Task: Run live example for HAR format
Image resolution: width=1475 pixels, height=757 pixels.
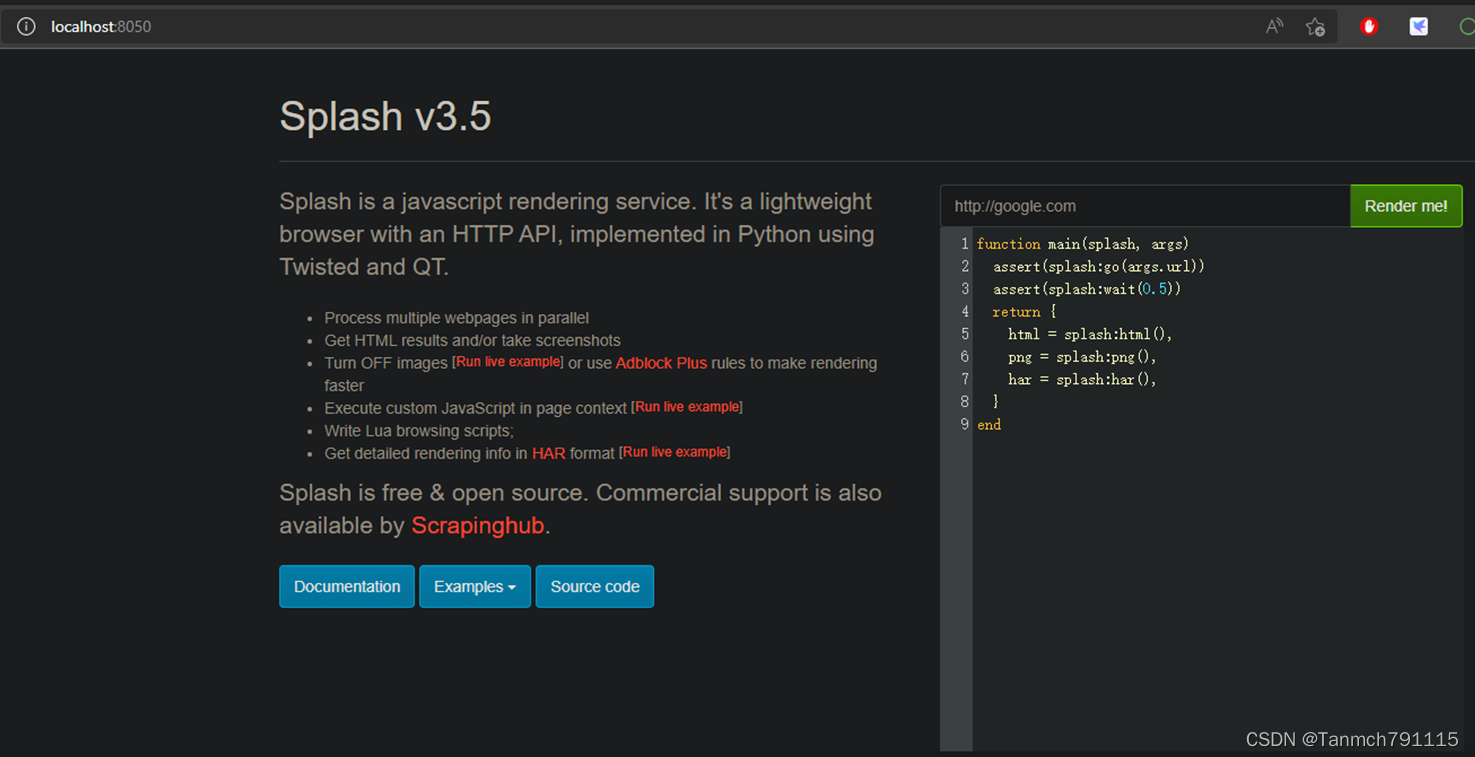Action: point(675,452)
